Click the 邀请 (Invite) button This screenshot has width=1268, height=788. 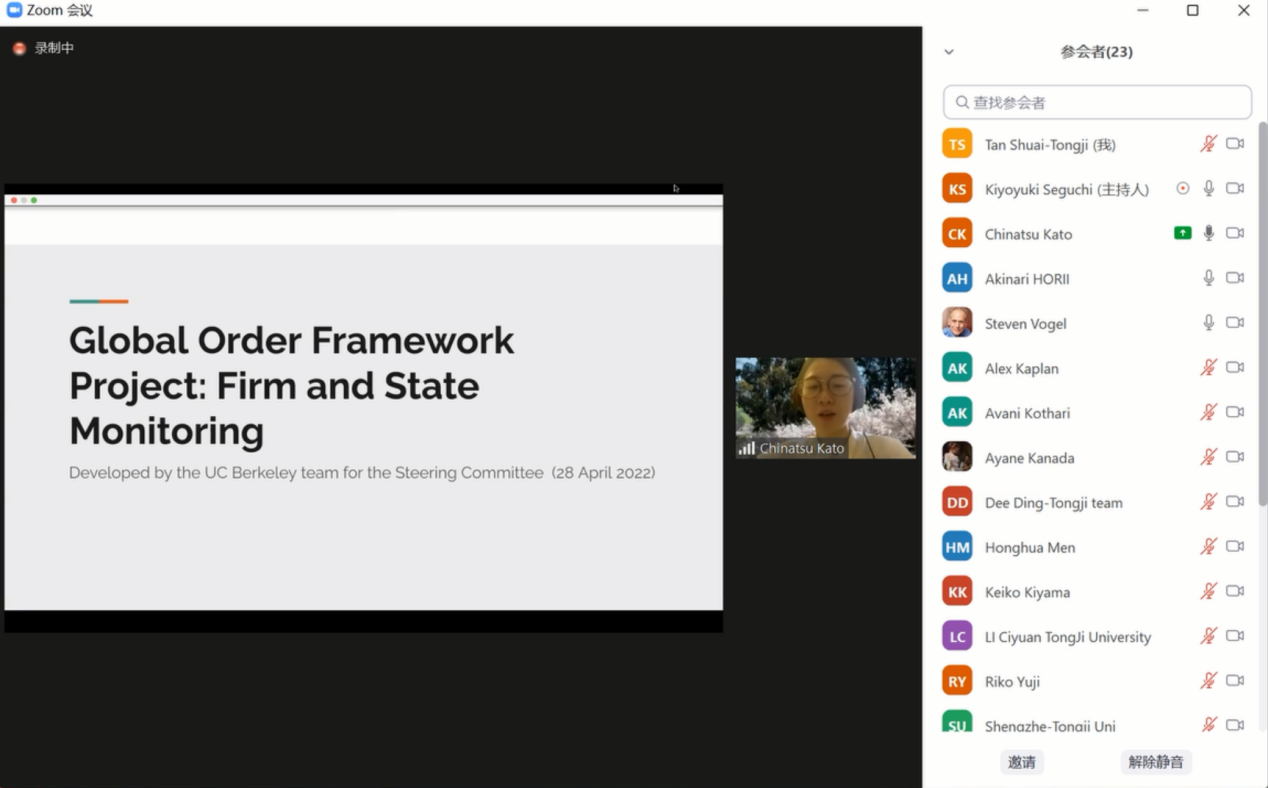1022,762
